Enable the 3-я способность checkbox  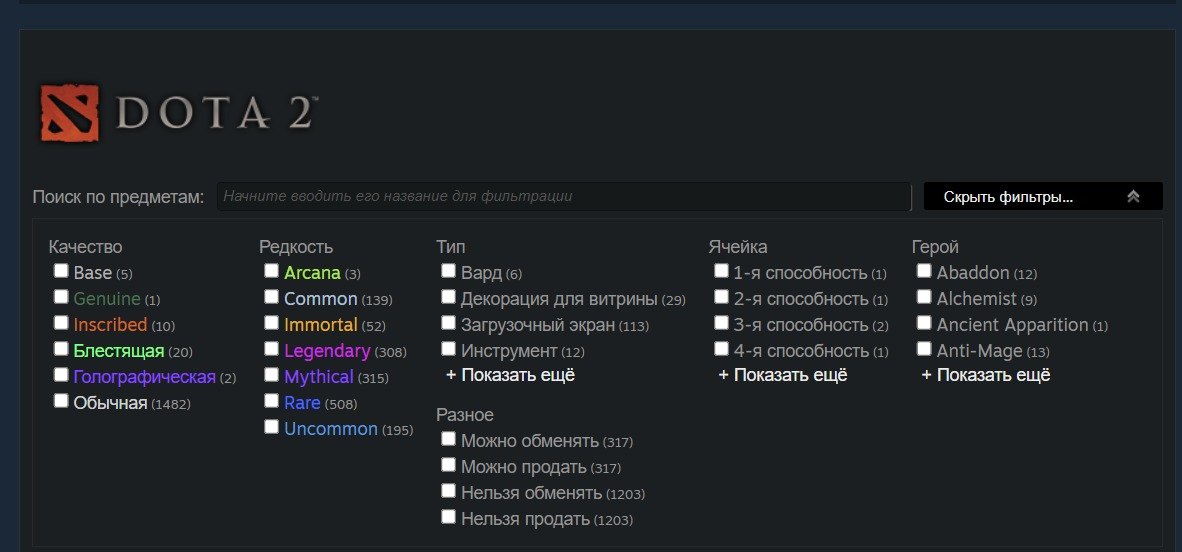point(721,323)
